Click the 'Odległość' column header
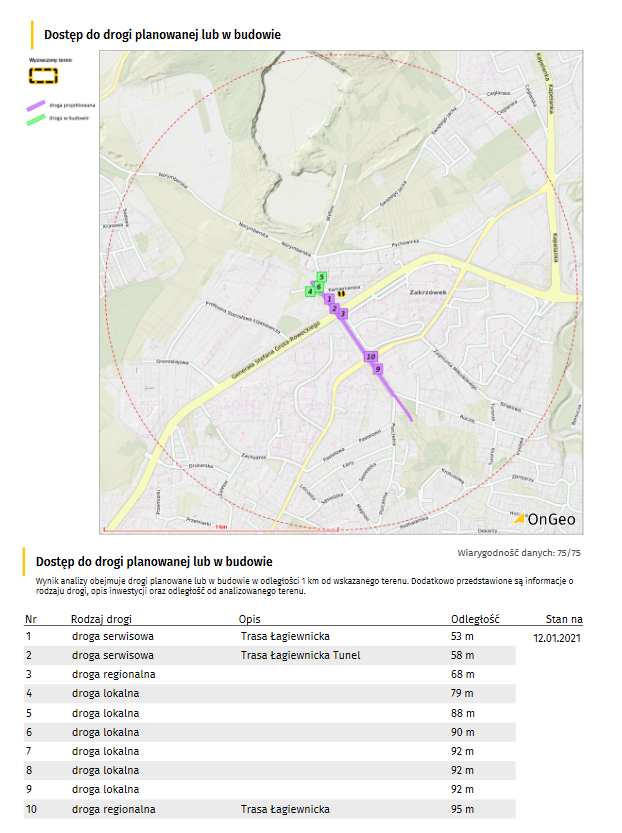The width and height of the screenshot is (622, 833). tap(475, 619)
